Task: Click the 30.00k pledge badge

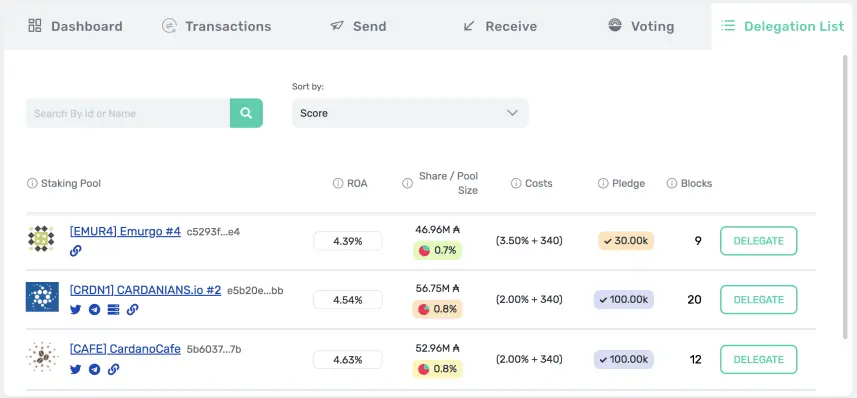Action: coord(626,241)
